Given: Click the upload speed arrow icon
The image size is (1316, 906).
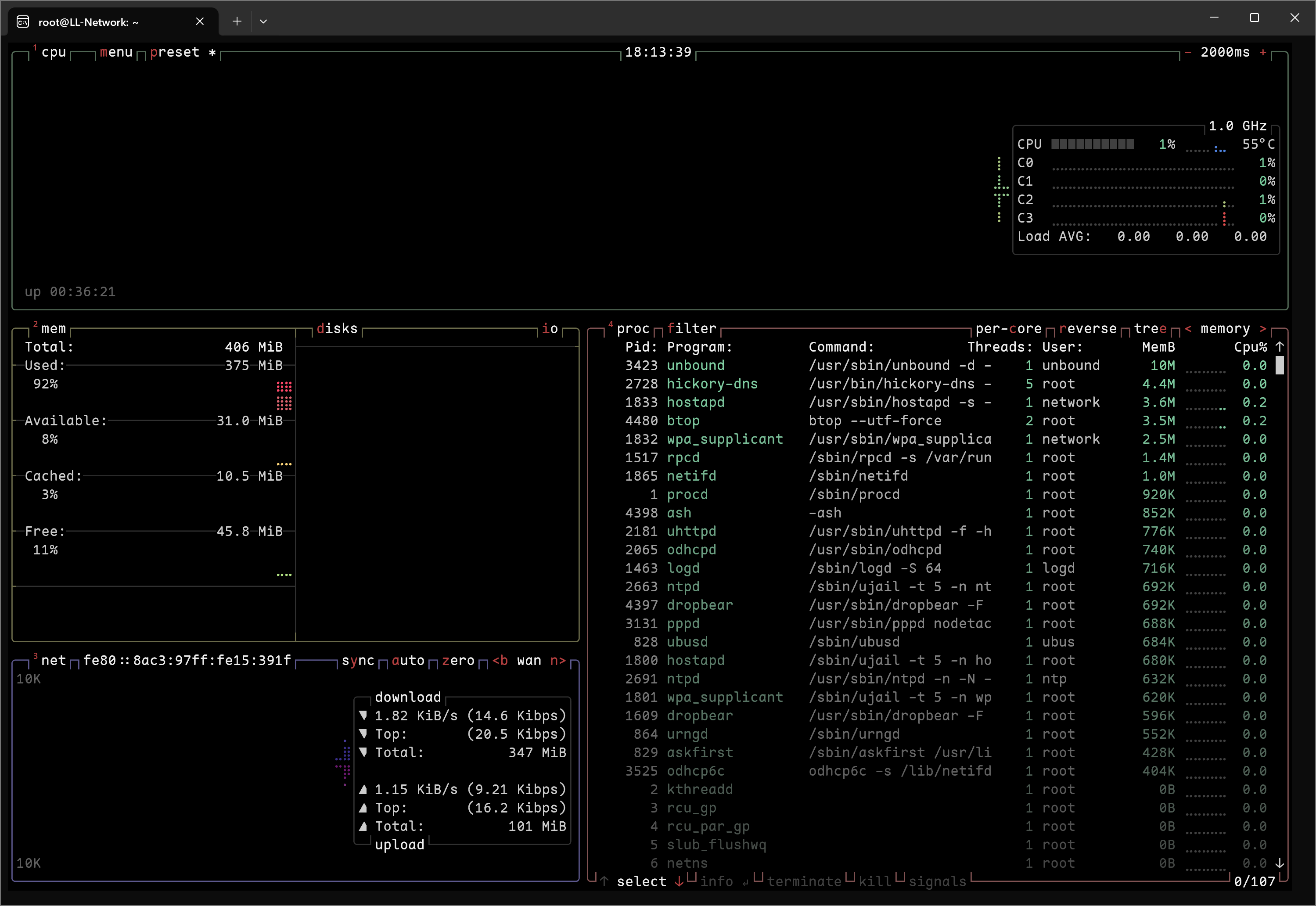Looking at the screenshot, I should 363,790.
